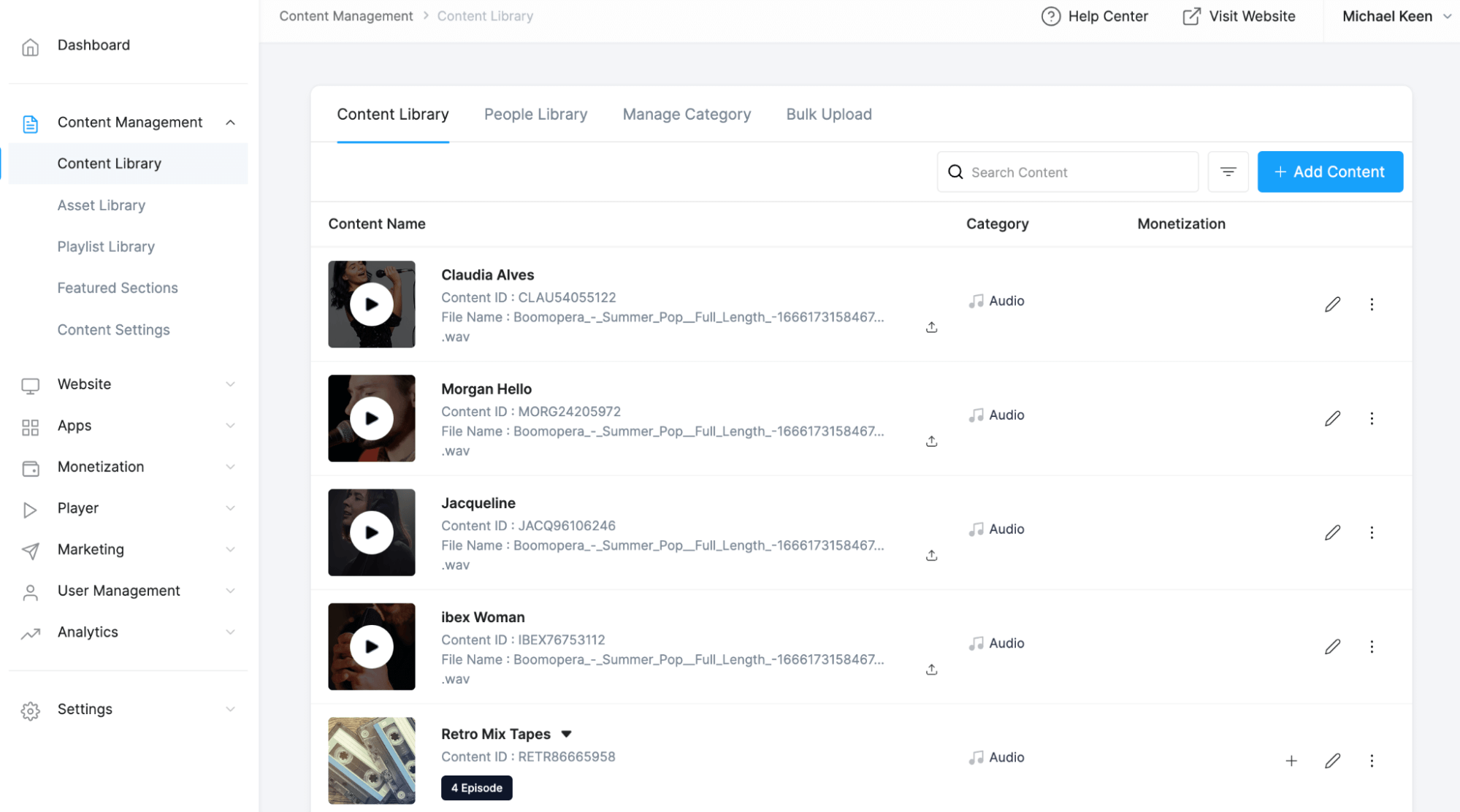1460x812 pixels.
Task: Click the Add Content button
Action: click(x=1330, y=172)
